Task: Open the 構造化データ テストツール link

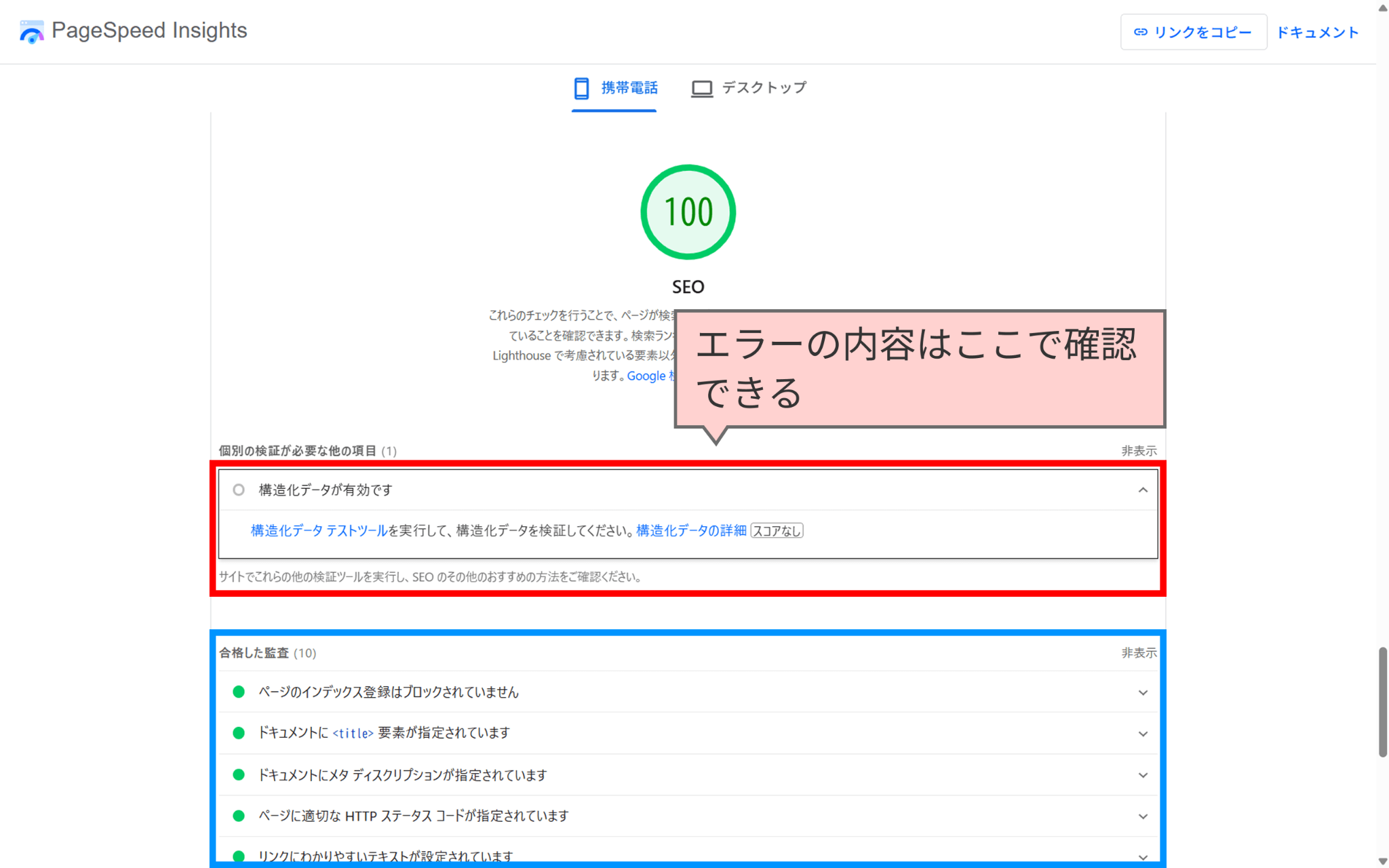Action: pos(319,530)
